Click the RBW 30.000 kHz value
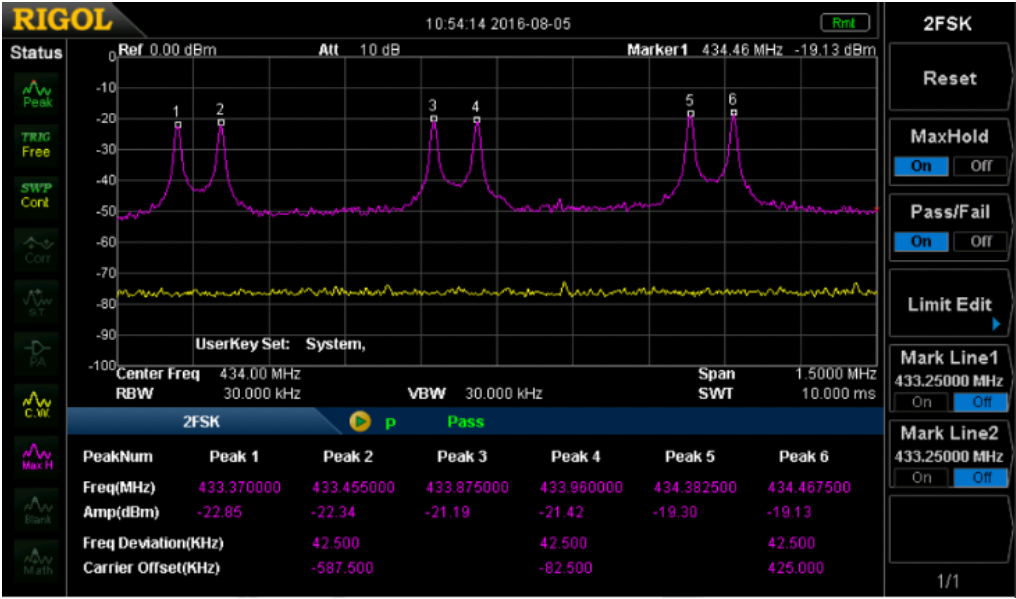 262,393
